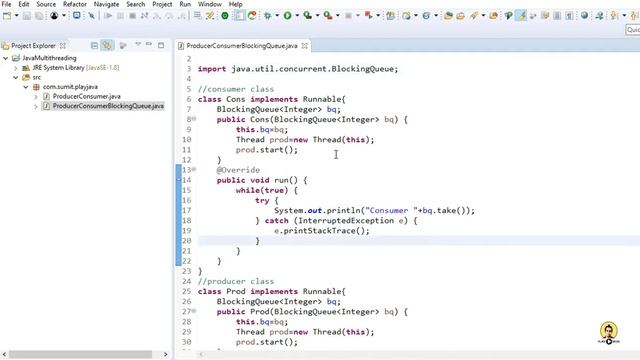Open the Navigate menu
This screenshot has height=360, width=640.
tap(107, 4)
